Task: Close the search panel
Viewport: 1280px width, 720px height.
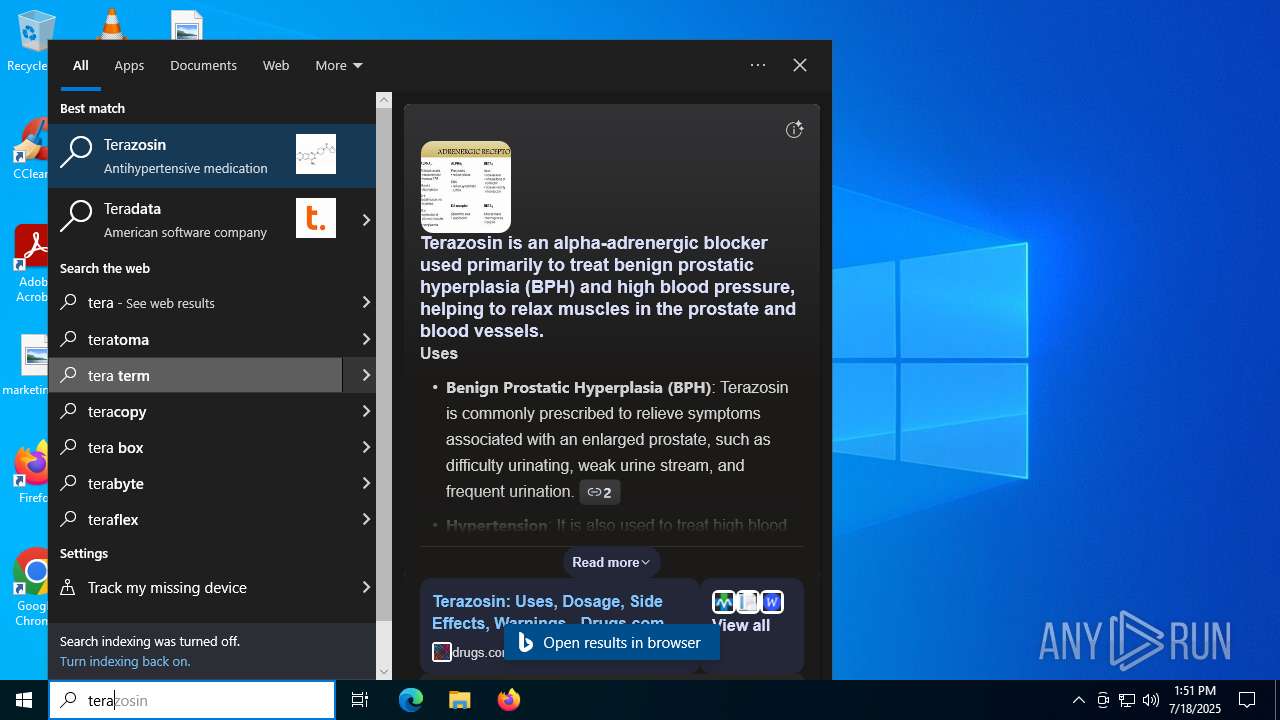Action: pos(800,65)
